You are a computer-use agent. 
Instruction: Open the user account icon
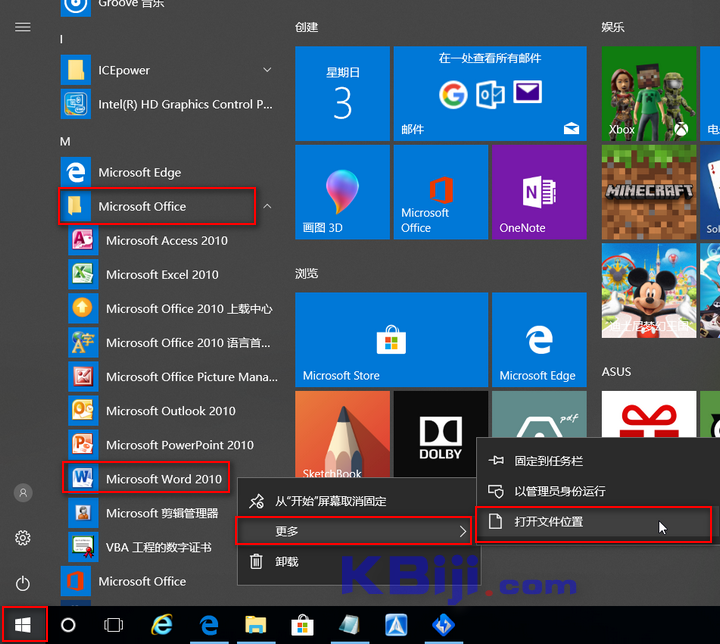pos(23,493)
